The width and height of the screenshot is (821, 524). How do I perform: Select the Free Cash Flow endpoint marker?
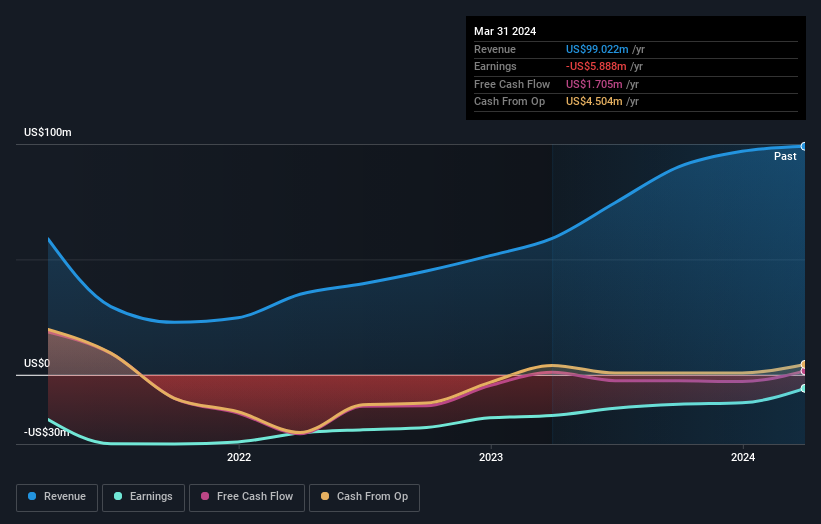tap(804, 371)
